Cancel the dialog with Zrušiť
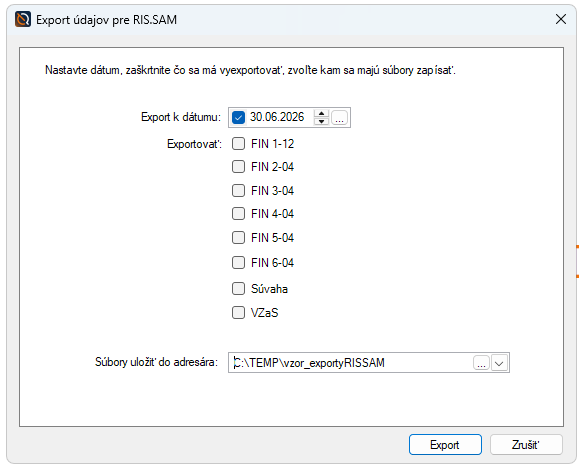579x465 pixels. (526, 445)
